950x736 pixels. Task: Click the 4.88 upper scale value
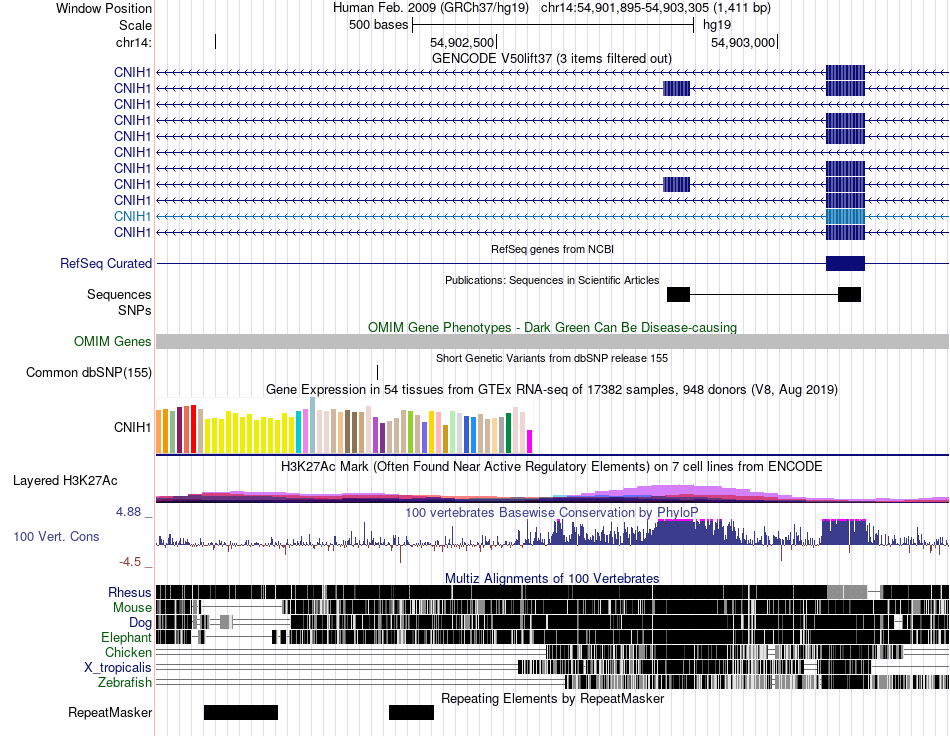128,512
